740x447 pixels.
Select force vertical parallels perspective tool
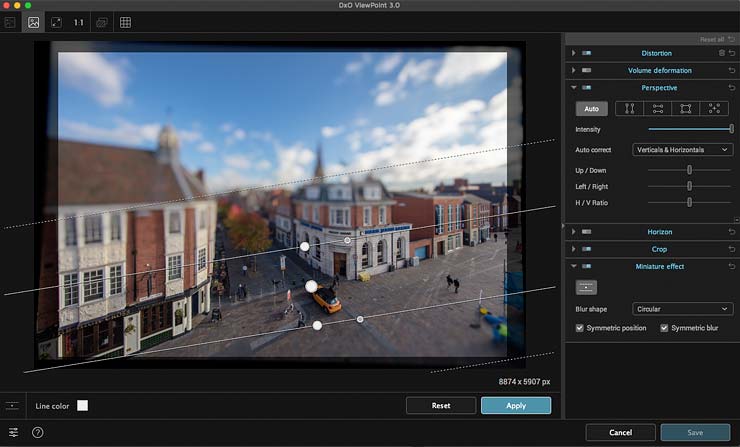(x=630, y=109)
